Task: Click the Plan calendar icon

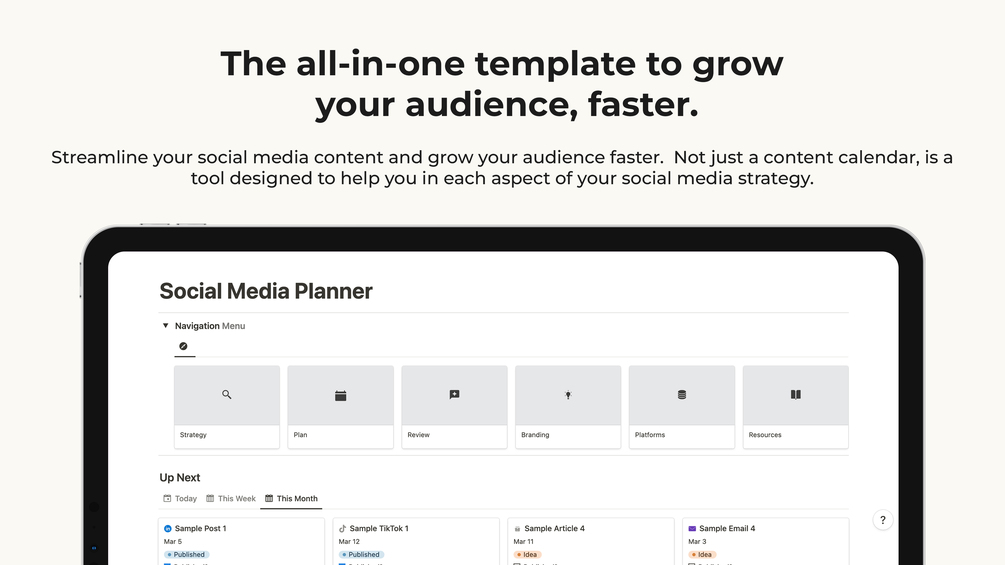Action: click(340, 396)
